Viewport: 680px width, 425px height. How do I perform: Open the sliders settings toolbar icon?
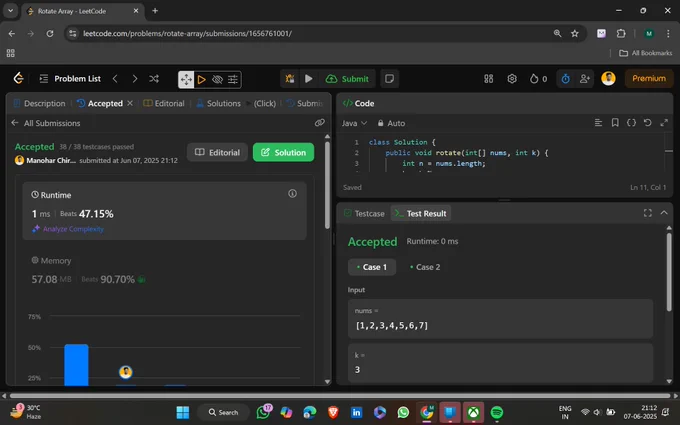click(233, 79)
